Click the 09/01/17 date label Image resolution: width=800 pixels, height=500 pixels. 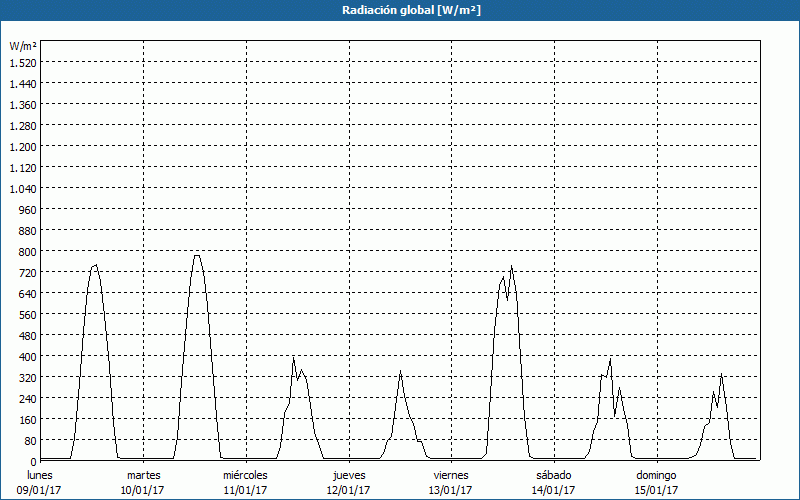(x=40, y=490)
